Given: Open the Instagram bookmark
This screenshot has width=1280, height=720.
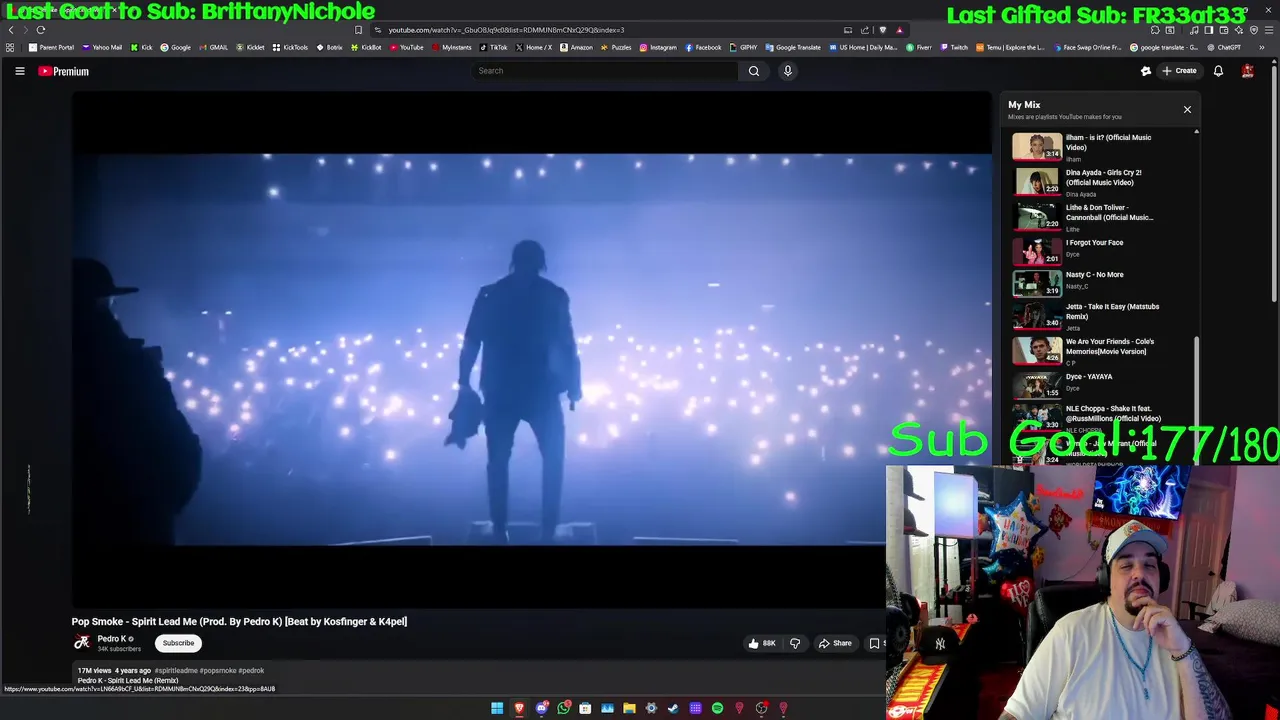Looking at the screenshot, I should point(657,47).
